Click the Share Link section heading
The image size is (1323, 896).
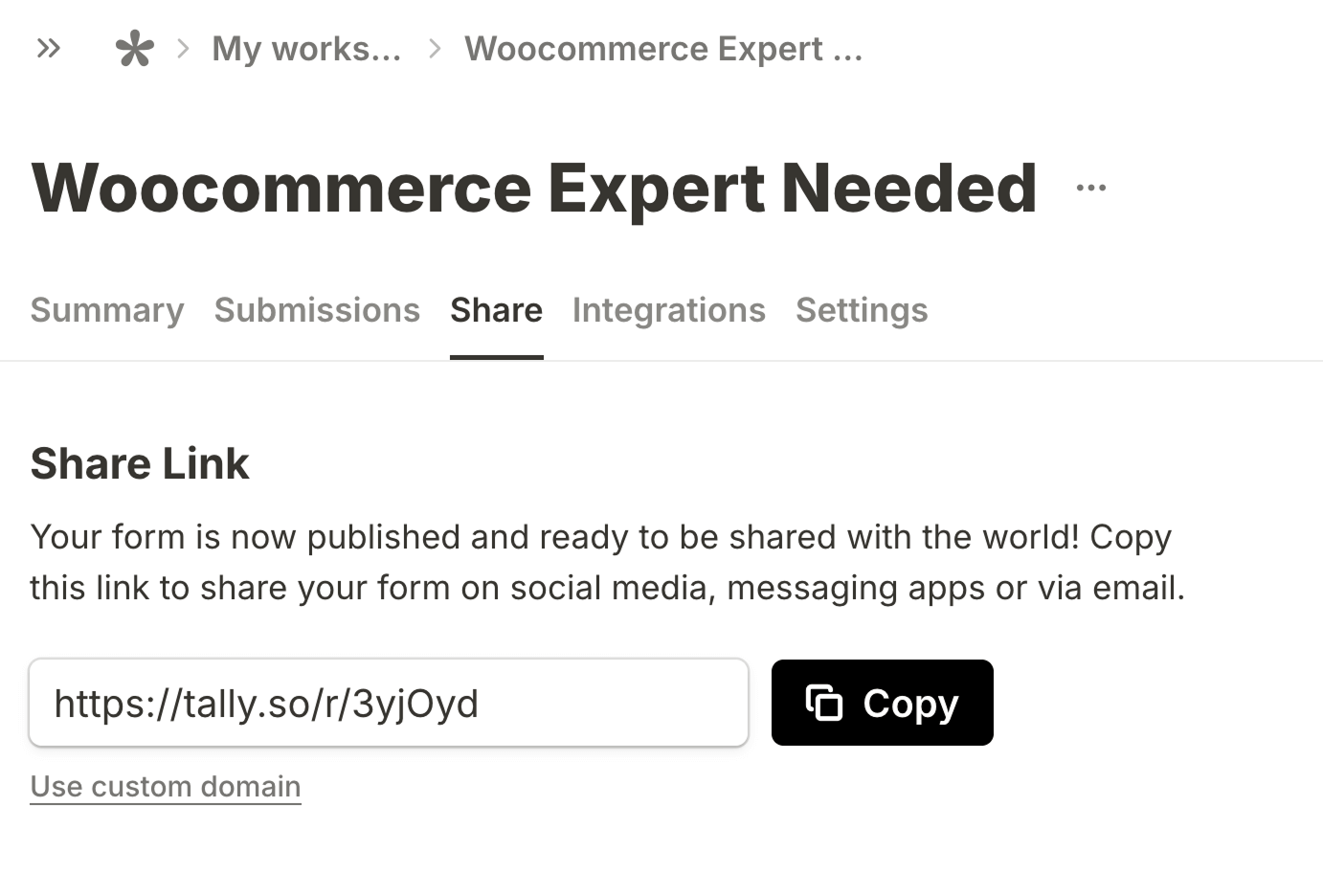[140, 462]
